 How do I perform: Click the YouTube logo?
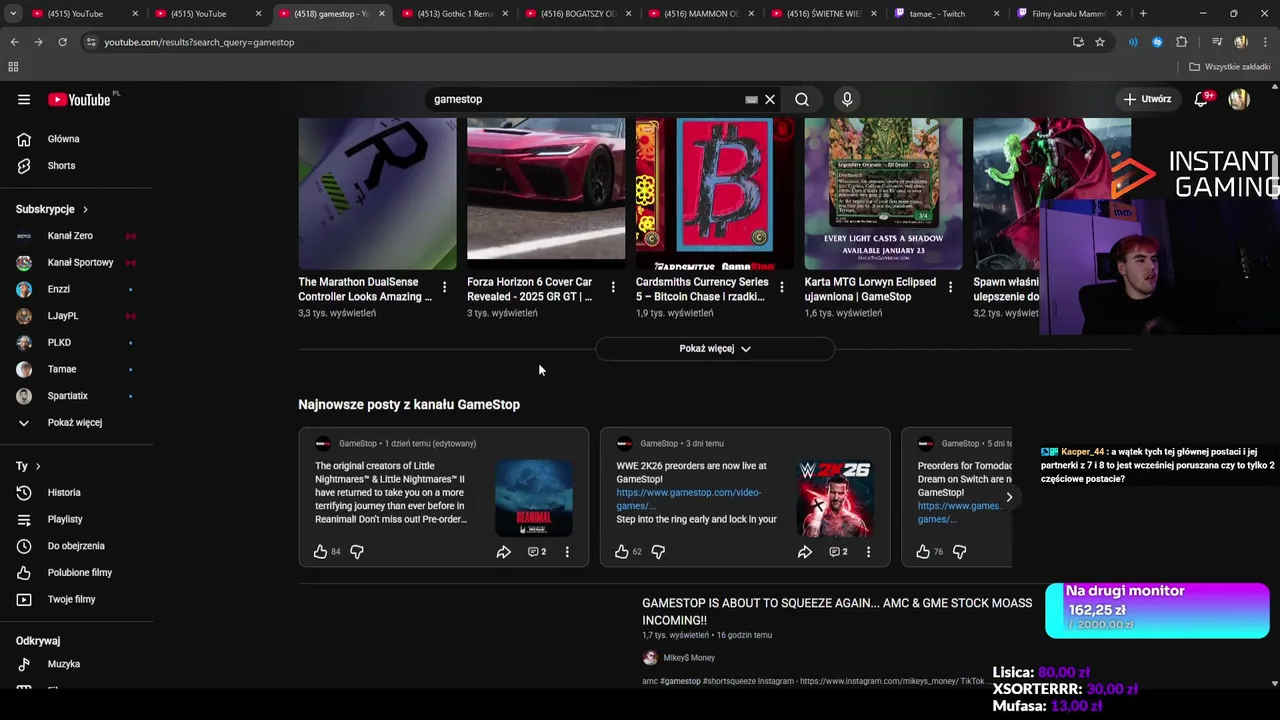80,99
